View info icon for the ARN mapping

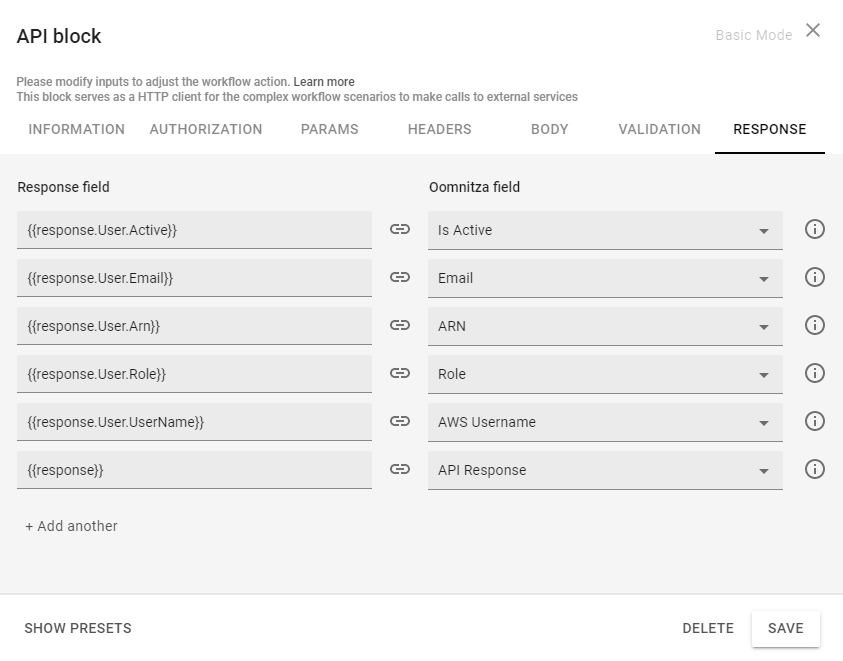coord(815,325)
